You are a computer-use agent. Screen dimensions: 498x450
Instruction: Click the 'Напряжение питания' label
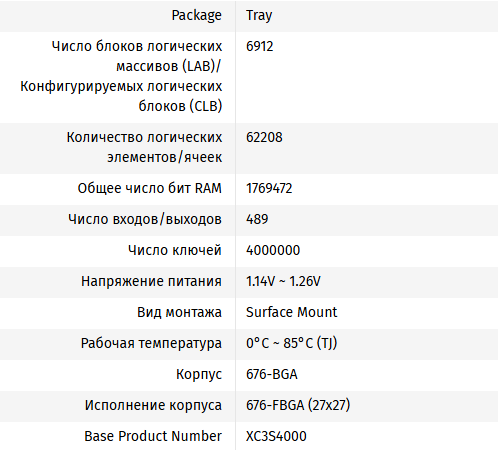click(x=151, y=281)
